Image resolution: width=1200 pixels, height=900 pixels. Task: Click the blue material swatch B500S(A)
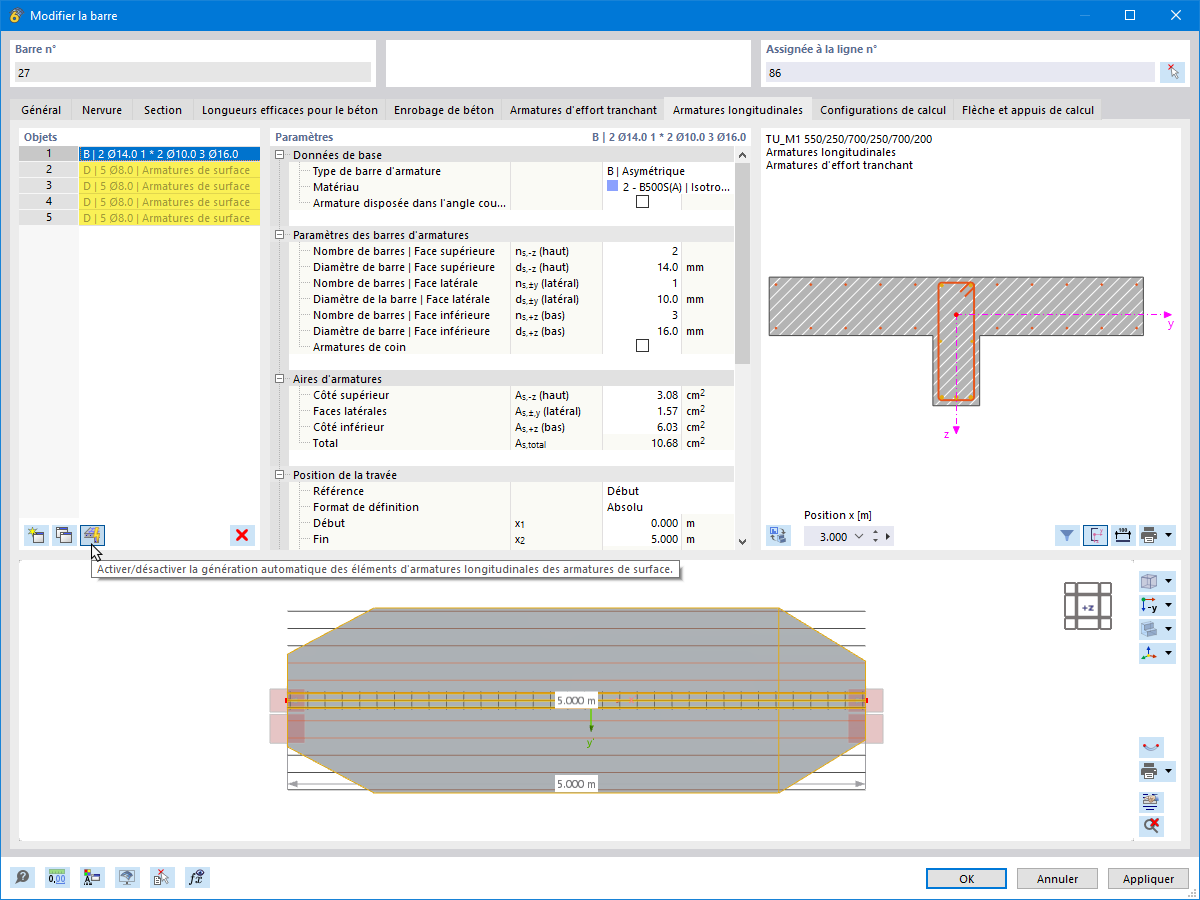612,186
